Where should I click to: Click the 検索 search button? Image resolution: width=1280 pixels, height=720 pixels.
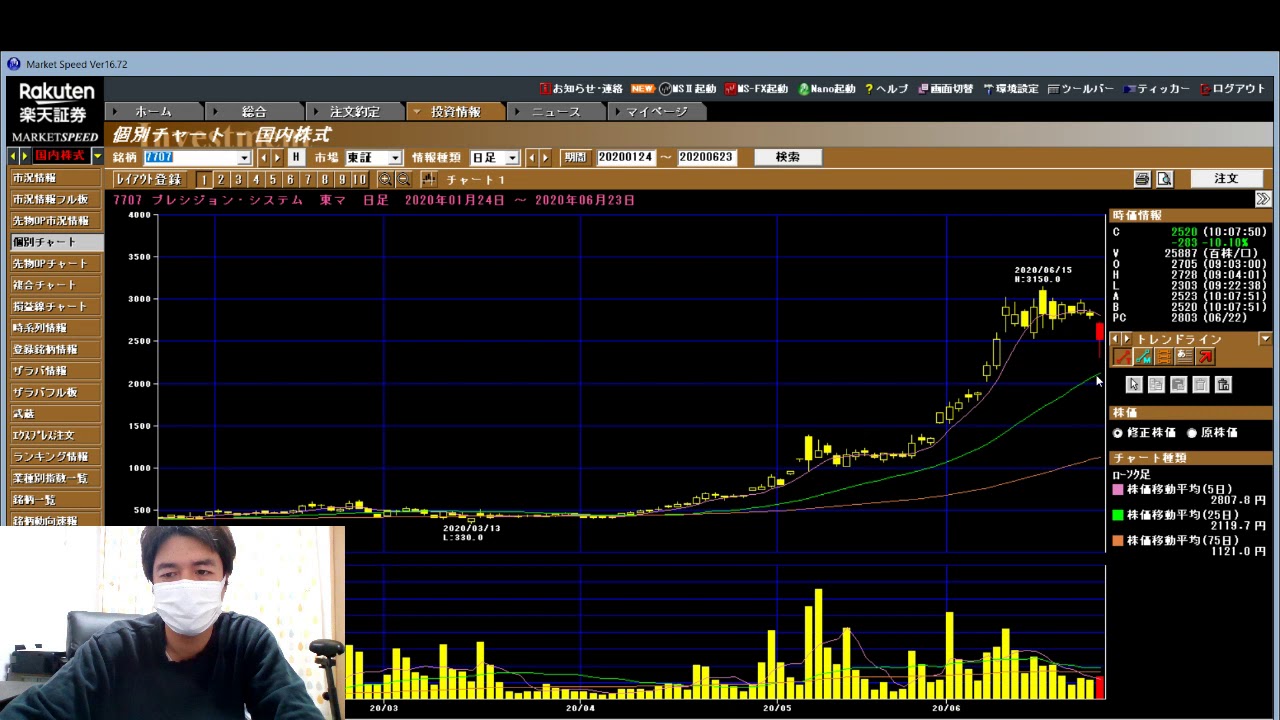click(787, 157)
